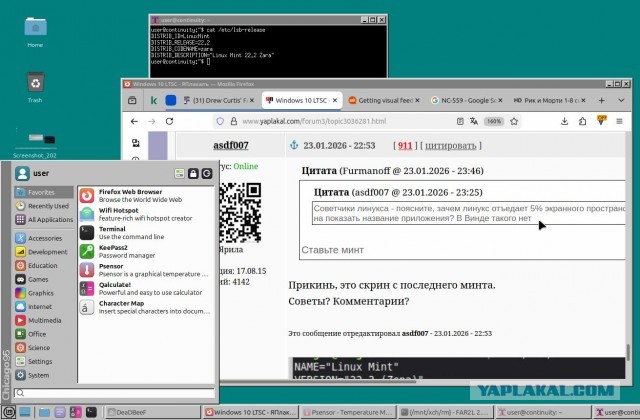This screenshot has width=640, height=420.
Task: Click the show desktop taskbar icon
Action: 25,412
